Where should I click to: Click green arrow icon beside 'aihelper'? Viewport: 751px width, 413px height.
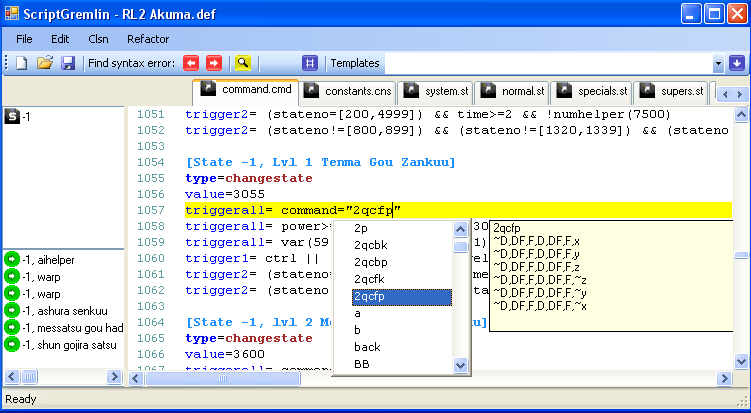(11, 260)
